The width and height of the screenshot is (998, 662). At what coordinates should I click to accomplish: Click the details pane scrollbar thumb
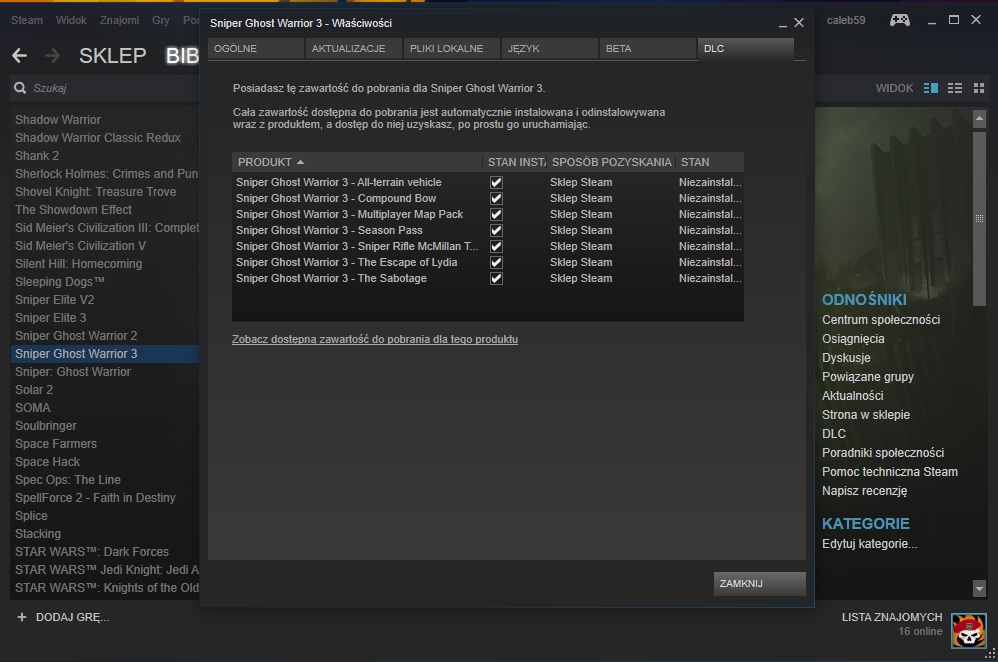[x=979, y=218]
